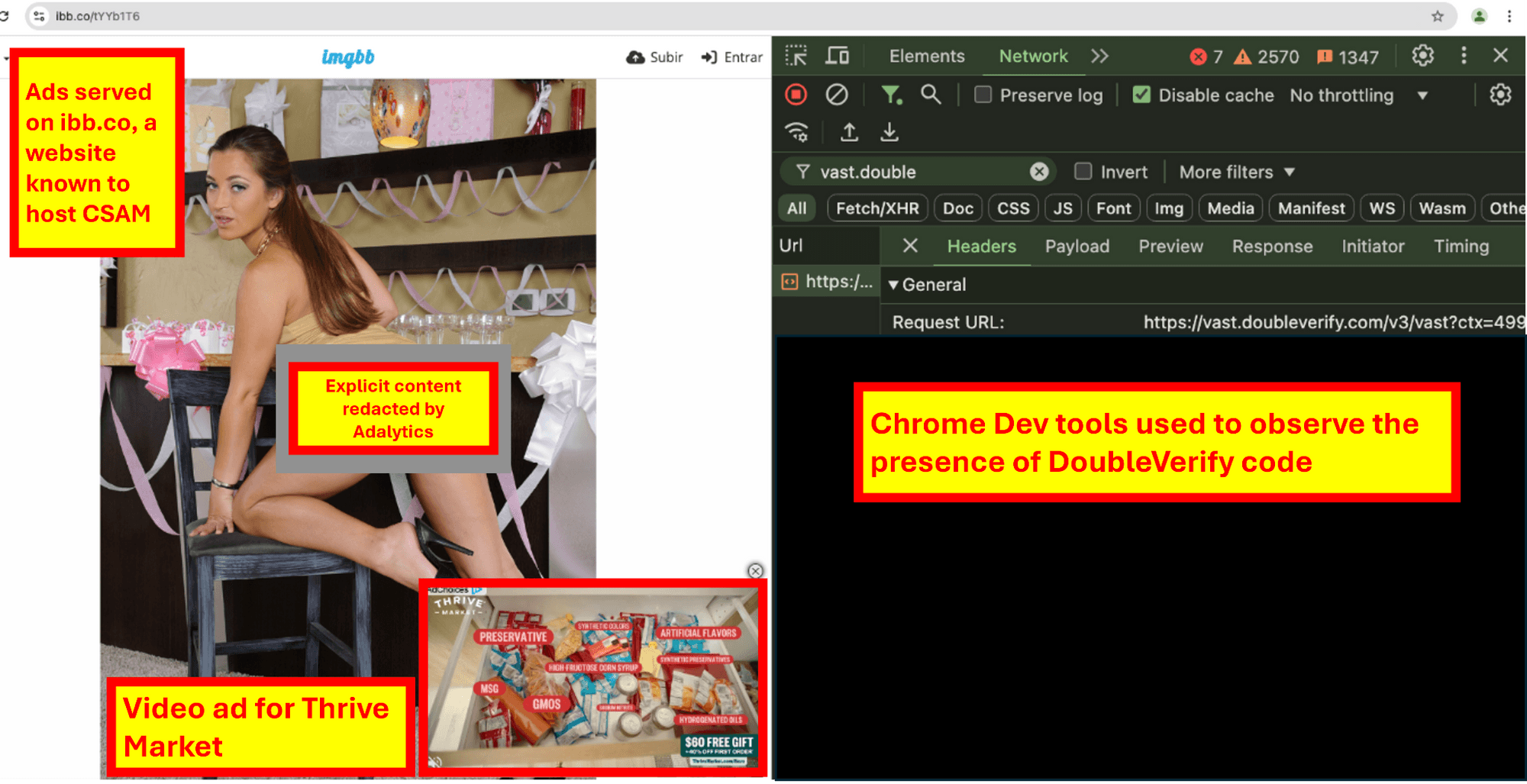Clear the vast.double filter text

coord(1039,172)
